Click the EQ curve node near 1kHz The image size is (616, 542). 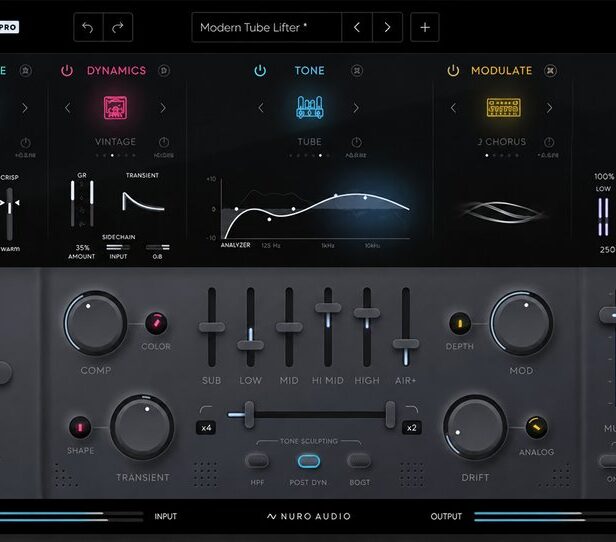(x=336, y=195)
